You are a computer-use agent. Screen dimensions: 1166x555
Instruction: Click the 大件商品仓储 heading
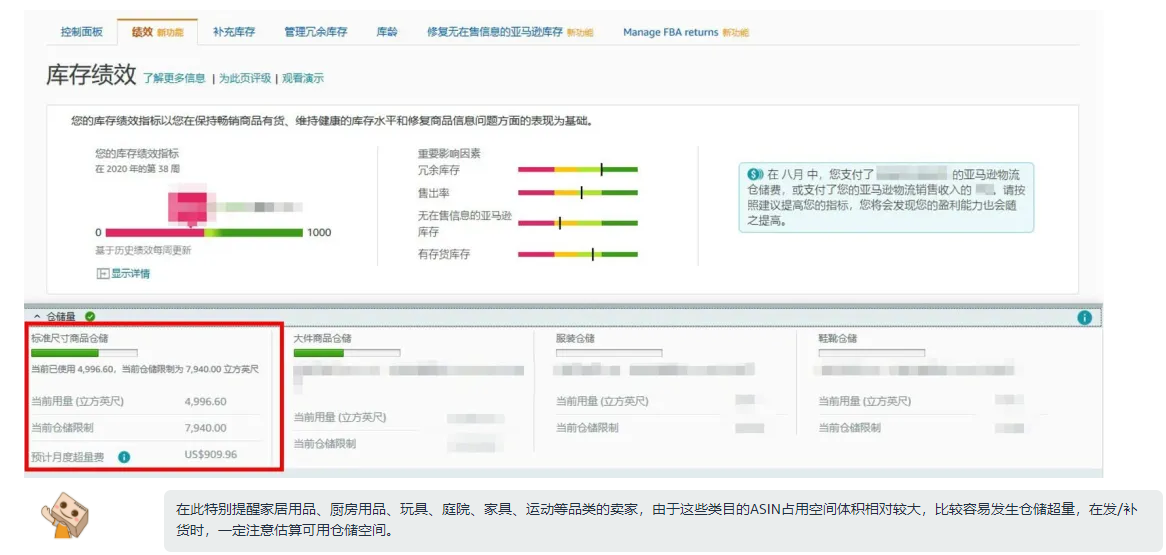point(323,338)
